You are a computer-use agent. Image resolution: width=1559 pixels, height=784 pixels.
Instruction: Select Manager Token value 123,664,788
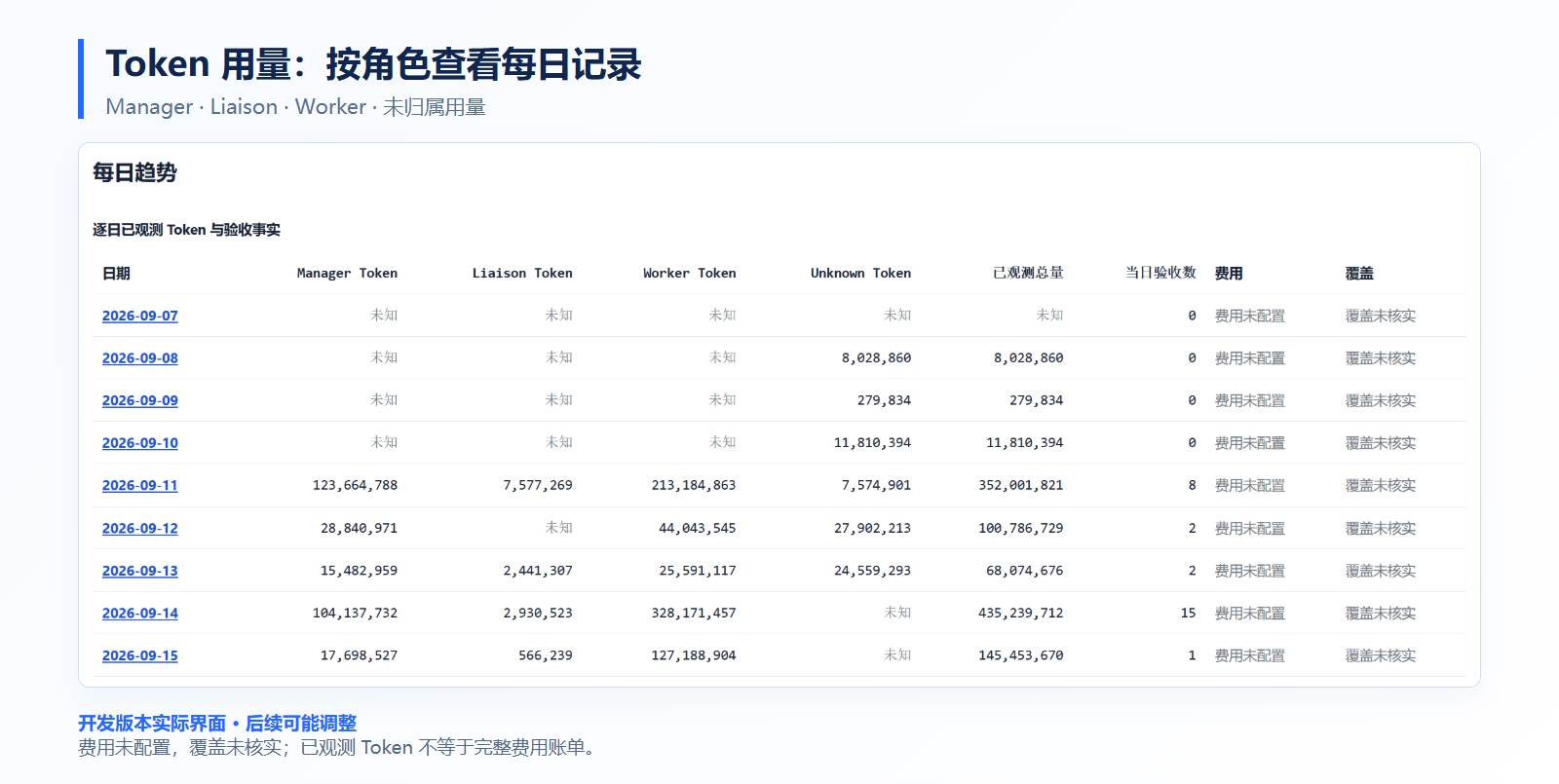pyautogui.click(x=355, y=485)
